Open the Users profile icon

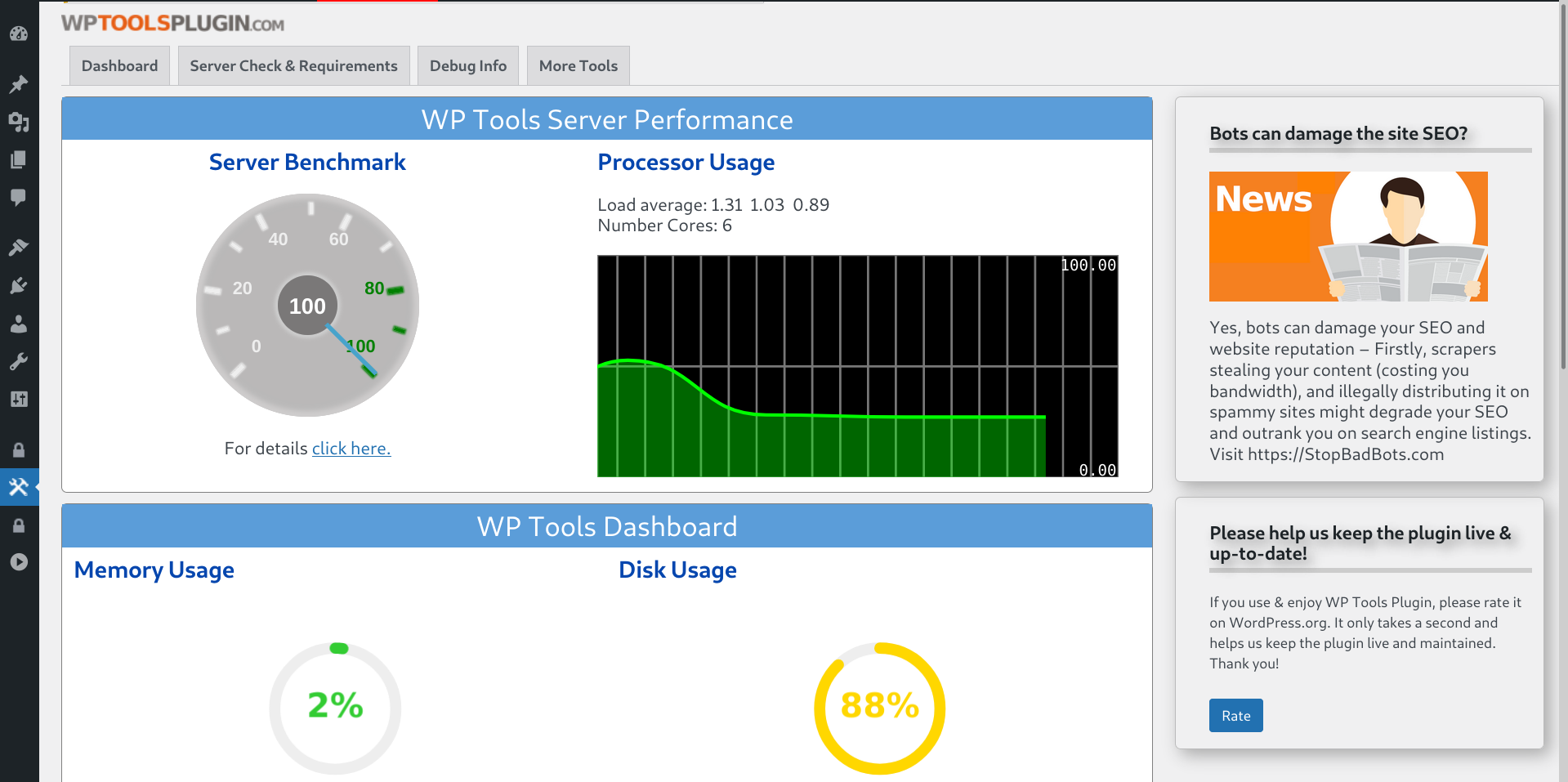click(20, 324)
